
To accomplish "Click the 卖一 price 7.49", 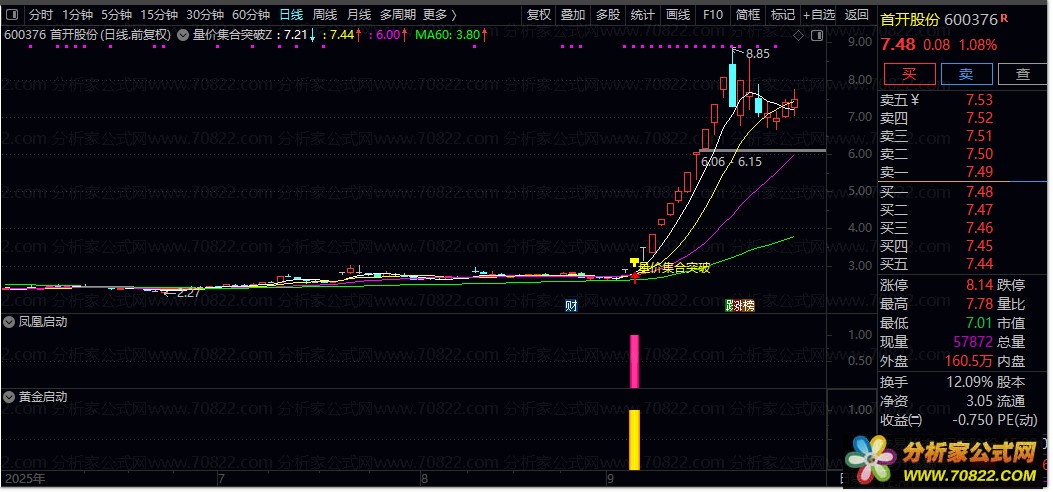I will coord(979,173).
